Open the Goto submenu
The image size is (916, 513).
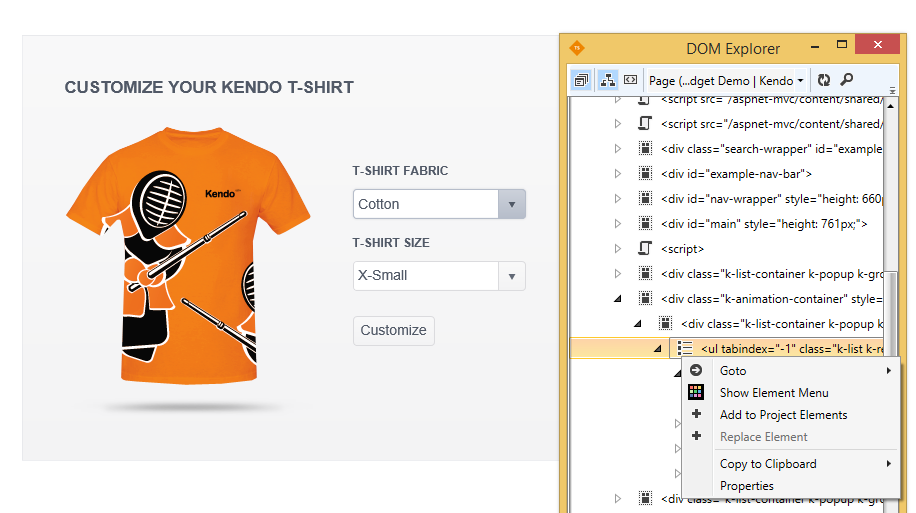click(x=792, y=370)
